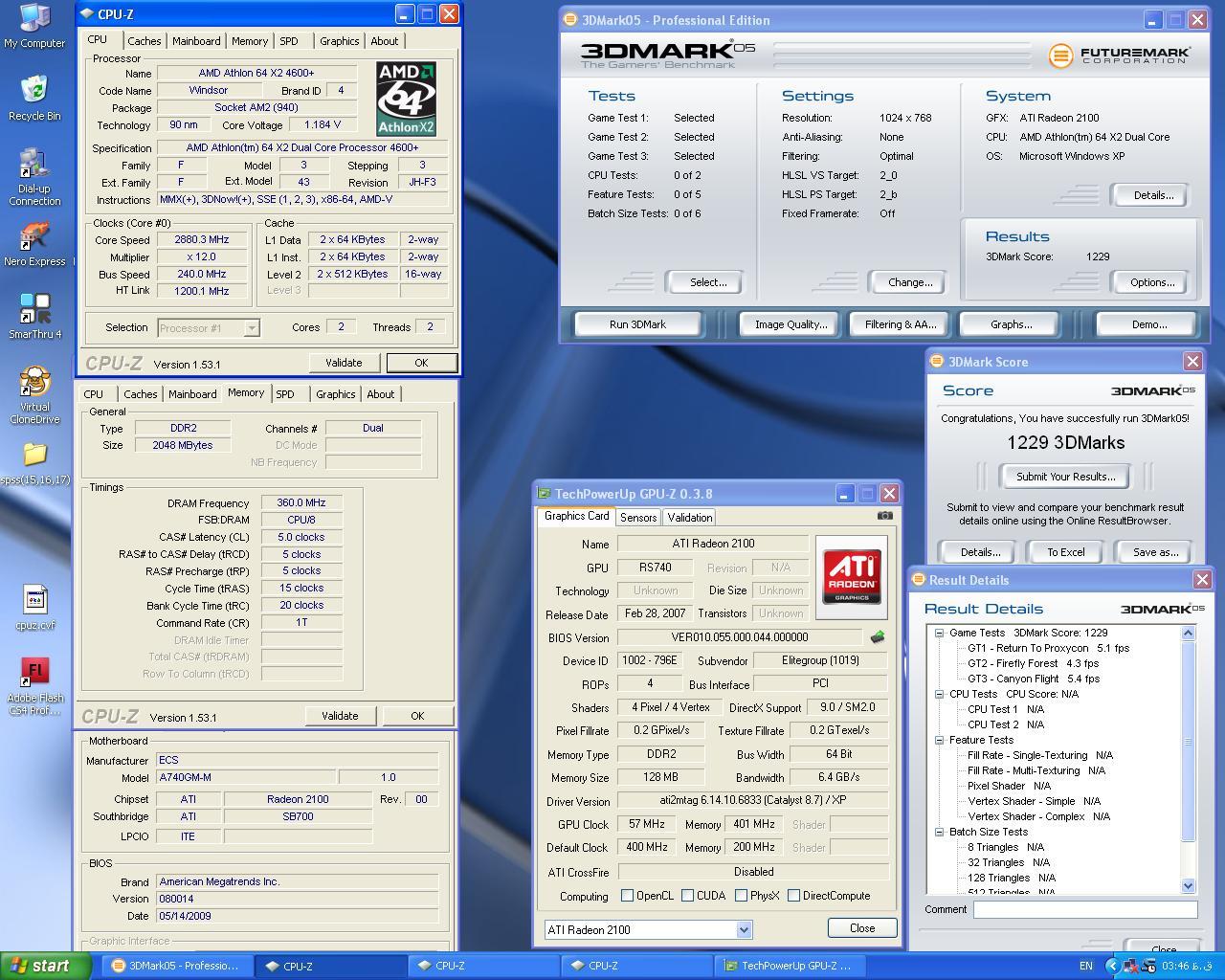This screenshot has width=1225, height=980.
Task: Click Submit Your Results... button
Action: pyautogui.click(x=1065, y=477)
